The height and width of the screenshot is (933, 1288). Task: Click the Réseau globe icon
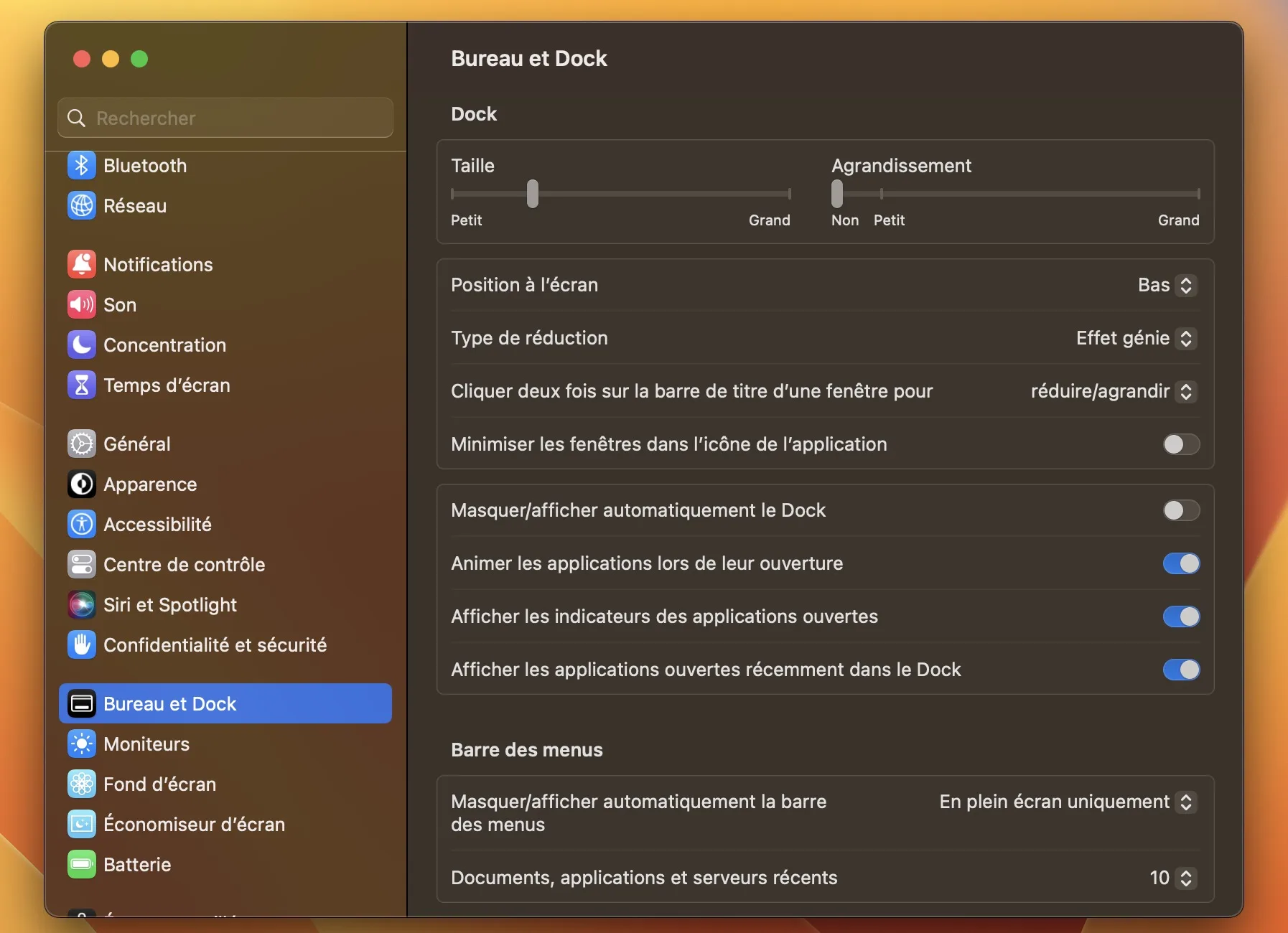pos(82,206)
